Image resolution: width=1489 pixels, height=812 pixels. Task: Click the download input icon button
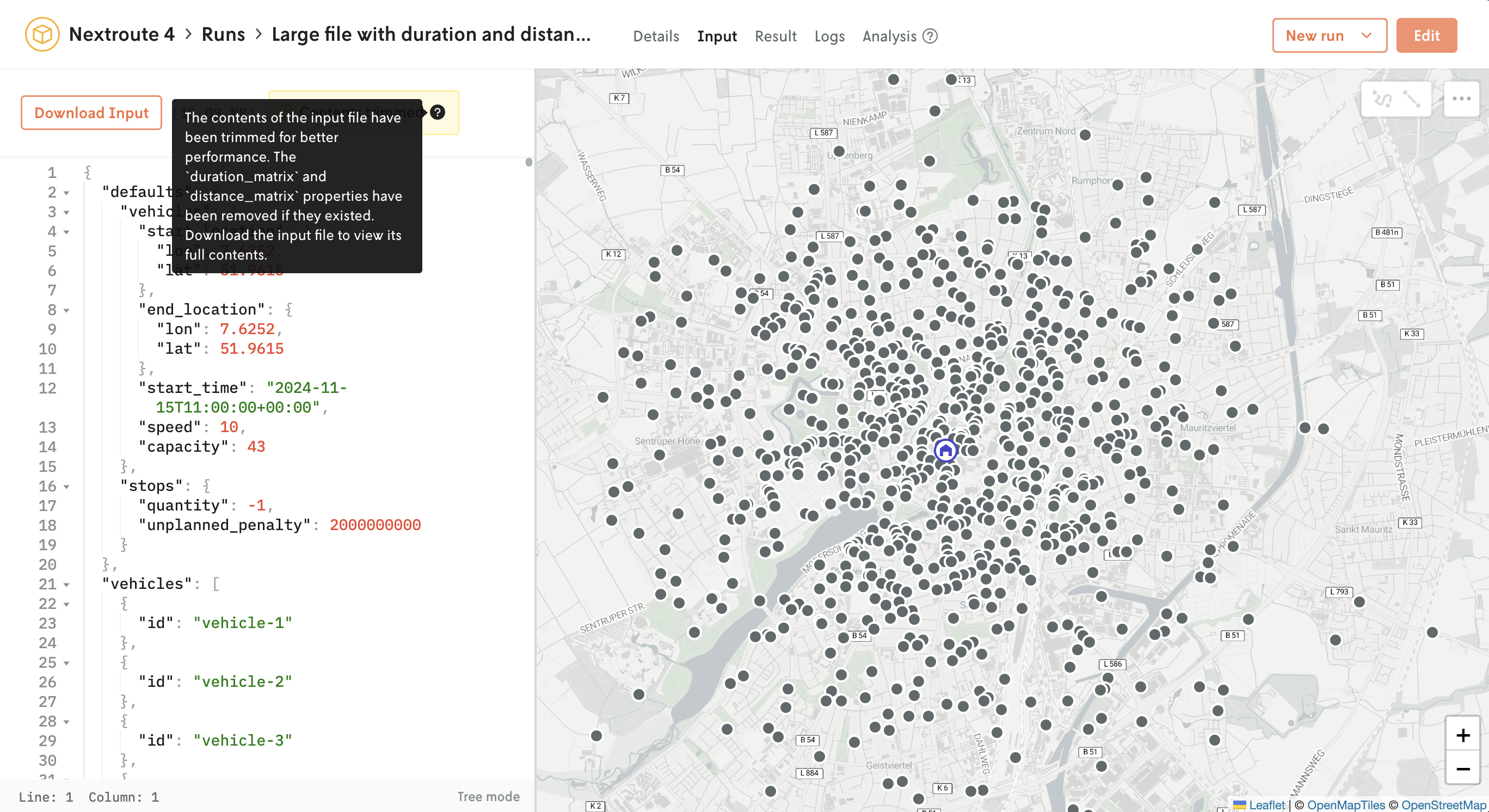[x=91, y=112]
